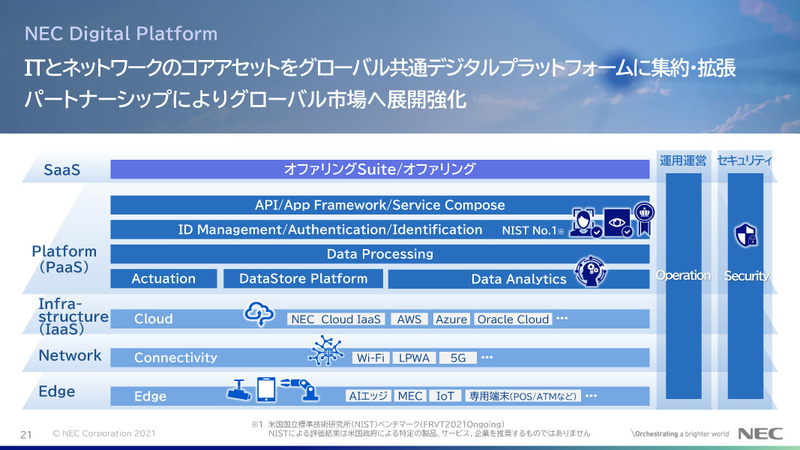Click the Orchestrating a brighter world tagline
800x450 pixels.
pos(681,434)
